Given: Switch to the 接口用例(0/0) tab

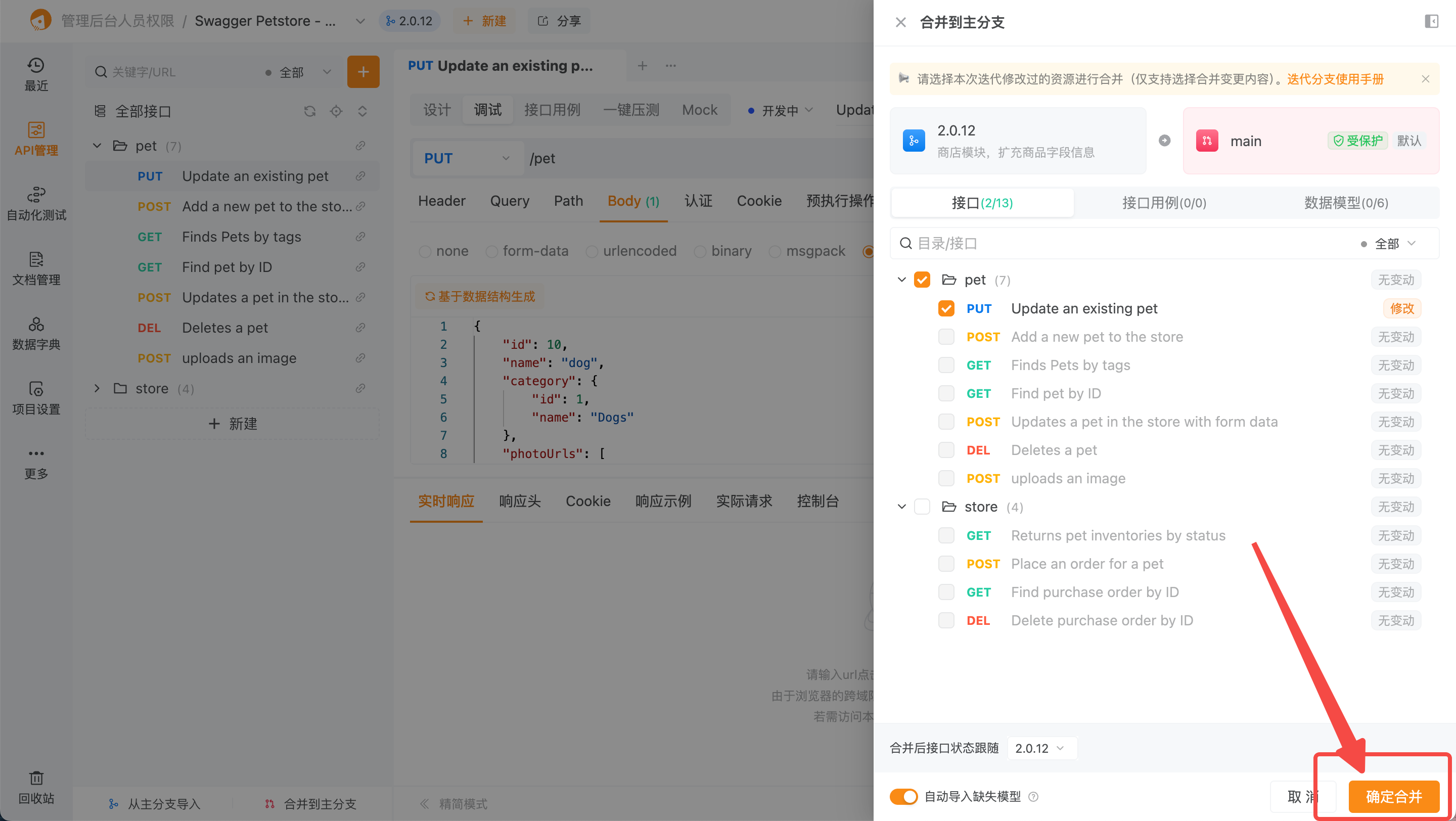Looking at the screenshot, I should 1164,203.
